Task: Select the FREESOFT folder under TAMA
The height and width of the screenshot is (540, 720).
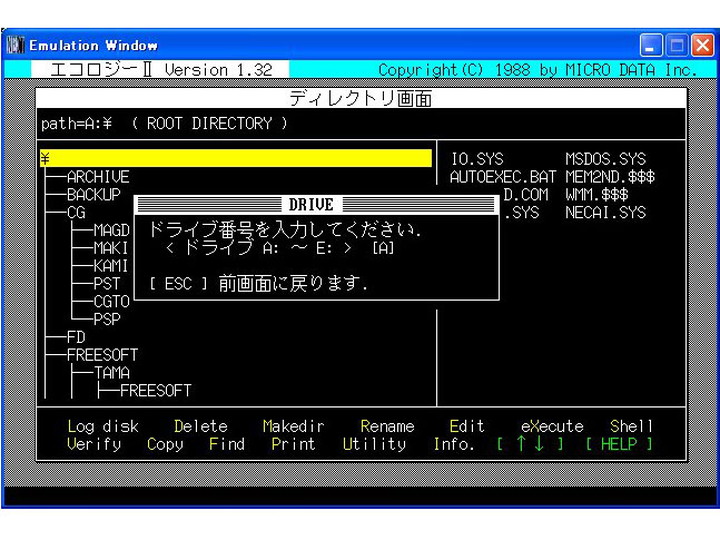Action: (156, 390)
